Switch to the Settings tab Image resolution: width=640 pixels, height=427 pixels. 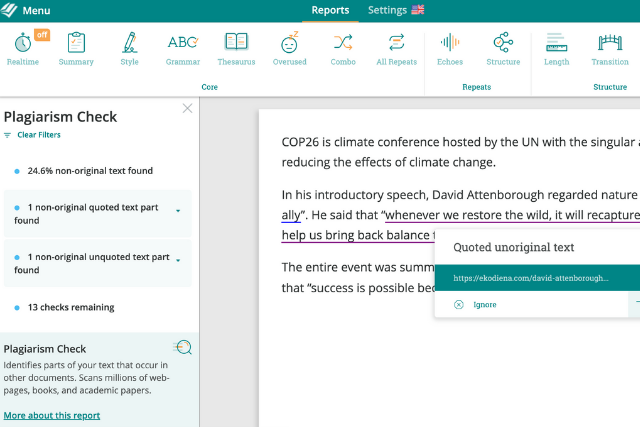(x=387, y=10)
